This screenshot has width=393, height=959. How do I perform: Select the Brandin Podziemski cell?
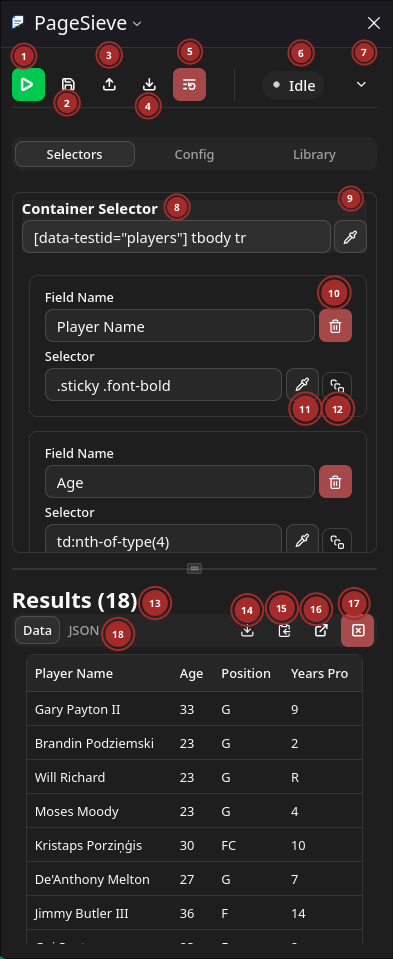[94, 743]
